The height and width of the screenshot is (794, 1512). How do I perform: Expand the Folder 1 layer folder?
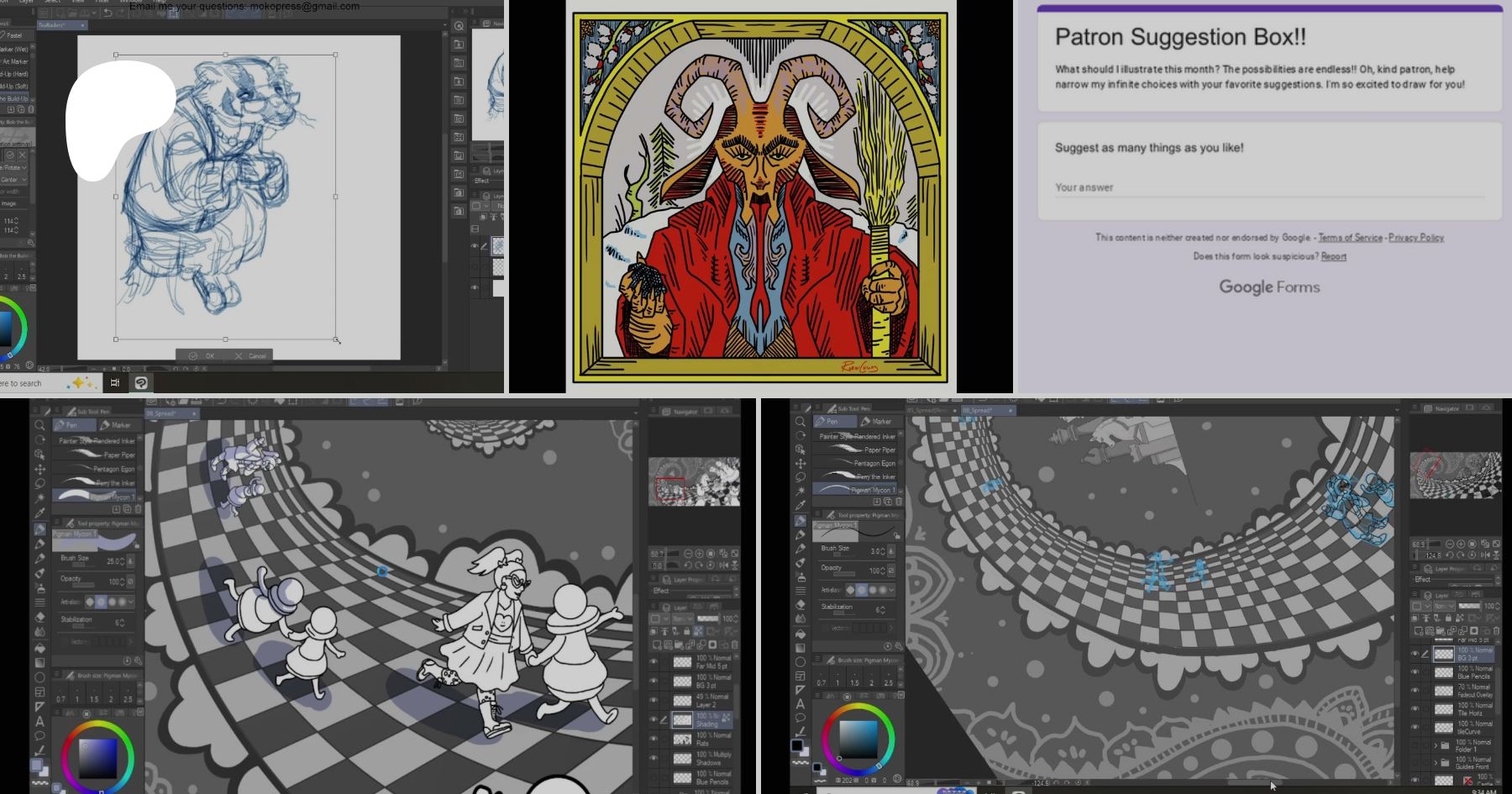(1435, 745)
